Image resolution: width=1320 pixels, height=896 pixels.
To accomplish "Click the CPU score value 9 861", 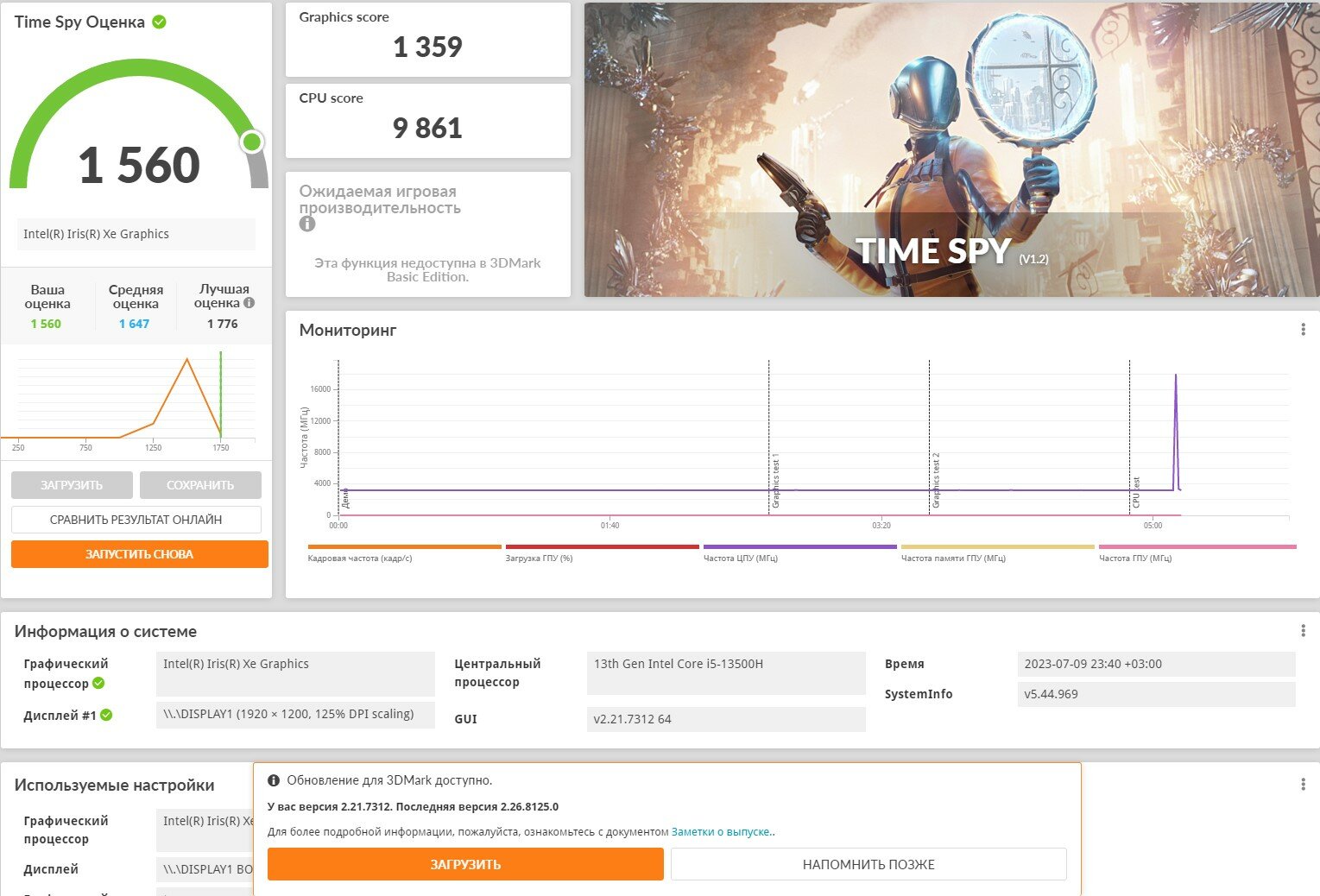I will (427, 128).
